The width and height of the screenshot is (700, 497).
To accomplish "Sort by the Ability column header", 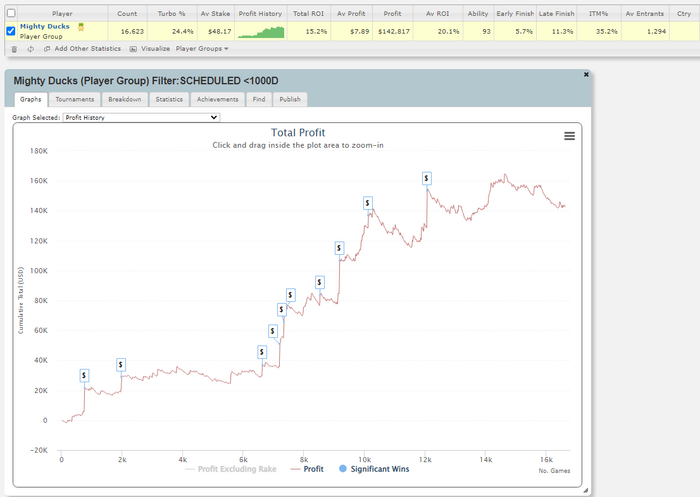I will (478, 13).
